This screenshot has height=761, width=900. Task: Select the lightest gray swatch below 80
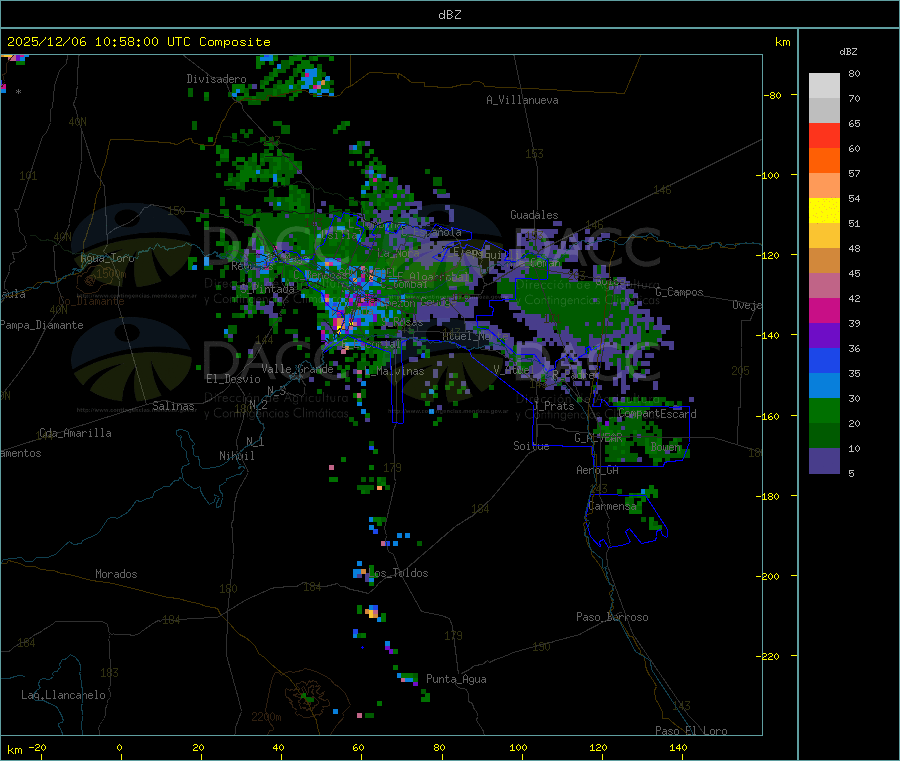coord(824,86)
